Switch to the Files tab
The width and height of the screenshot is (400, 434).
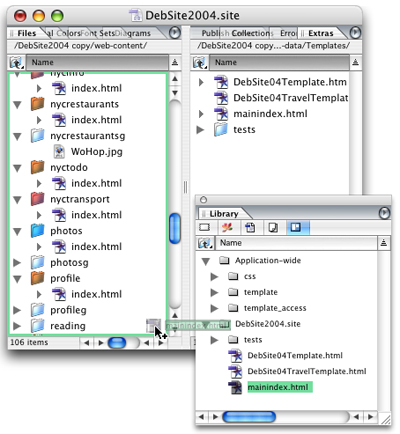tap(27, 33)
